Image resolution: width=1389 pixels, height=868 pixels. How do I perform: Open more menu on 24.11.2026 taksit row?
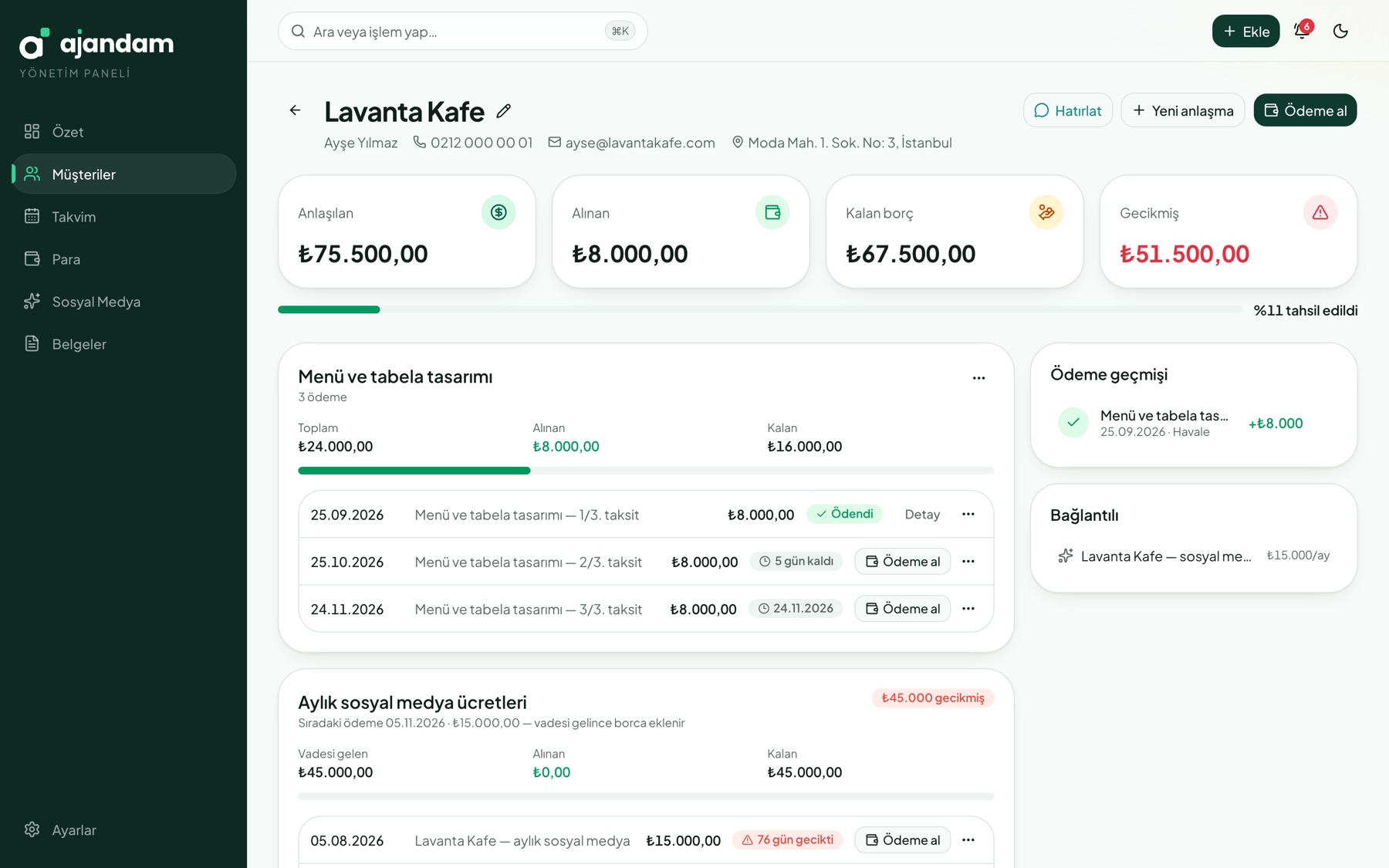click(968, 608)
